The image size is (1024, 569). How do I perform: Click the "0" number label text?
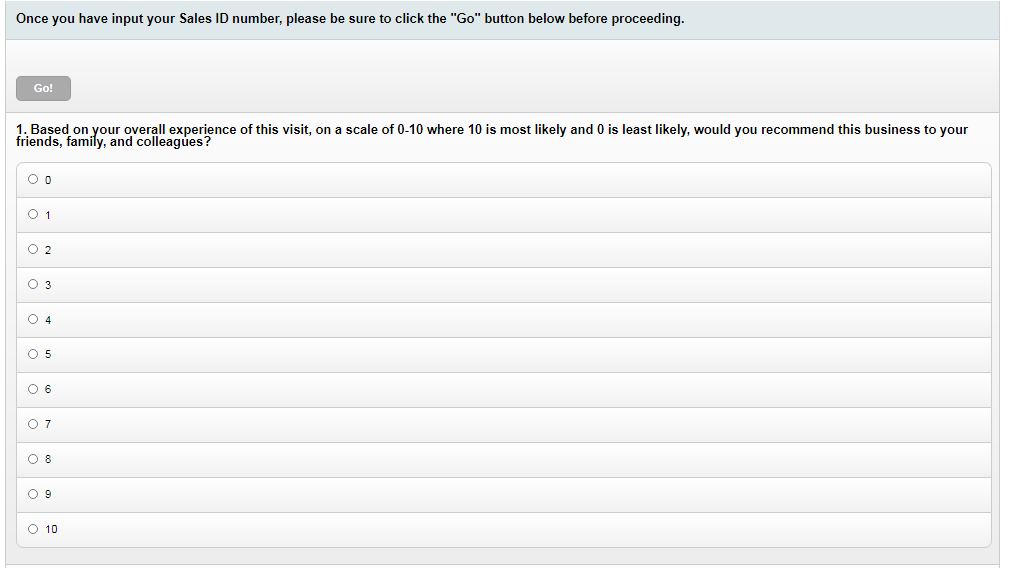point(48,180)
